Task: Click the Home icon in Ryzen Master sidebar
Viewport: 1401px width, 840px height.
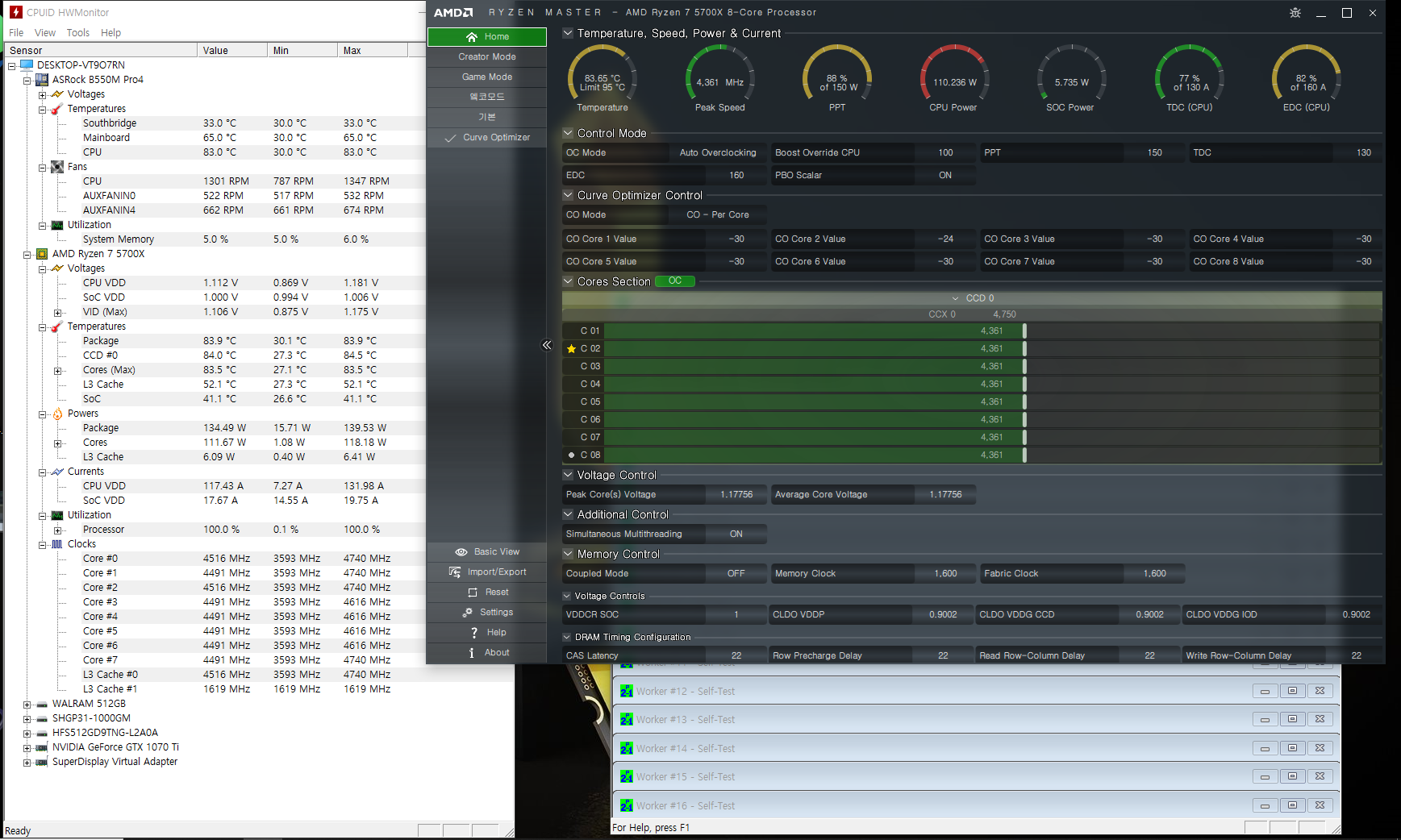Action: click(472, 37)
